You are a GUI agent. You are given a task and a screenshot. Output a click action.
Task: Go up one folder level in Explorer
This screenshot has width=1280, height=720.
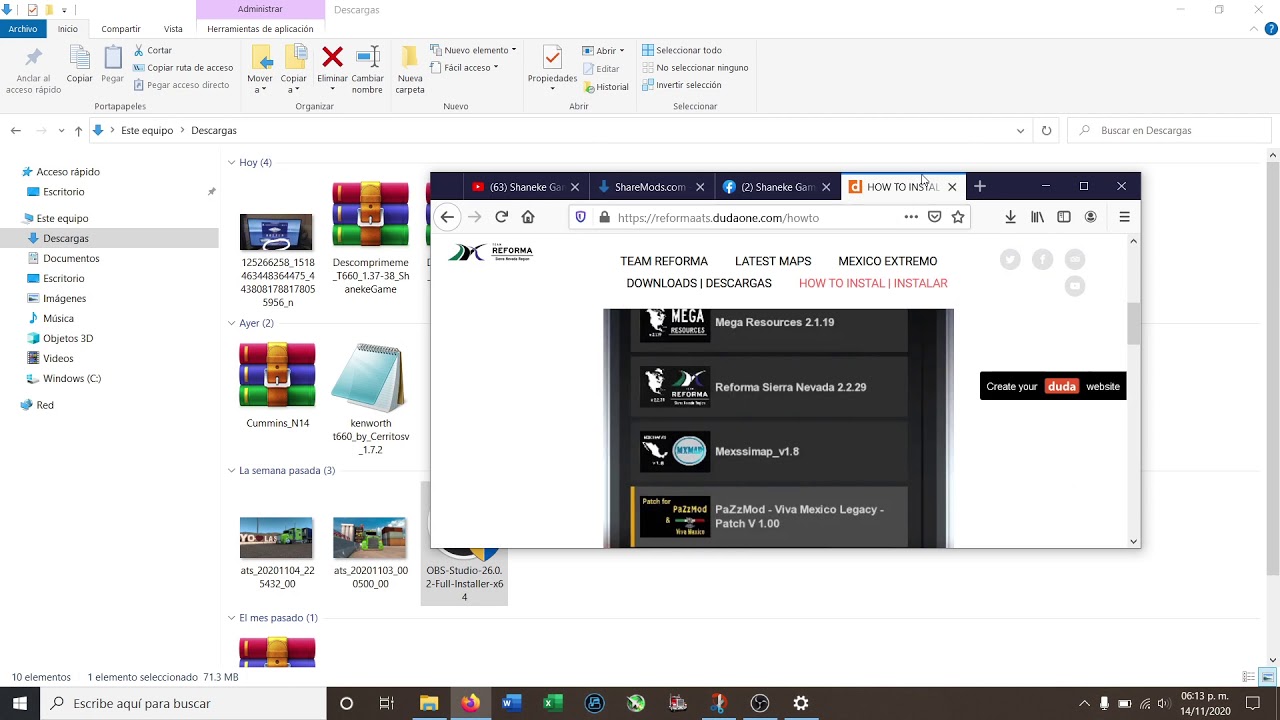[78, 130]
